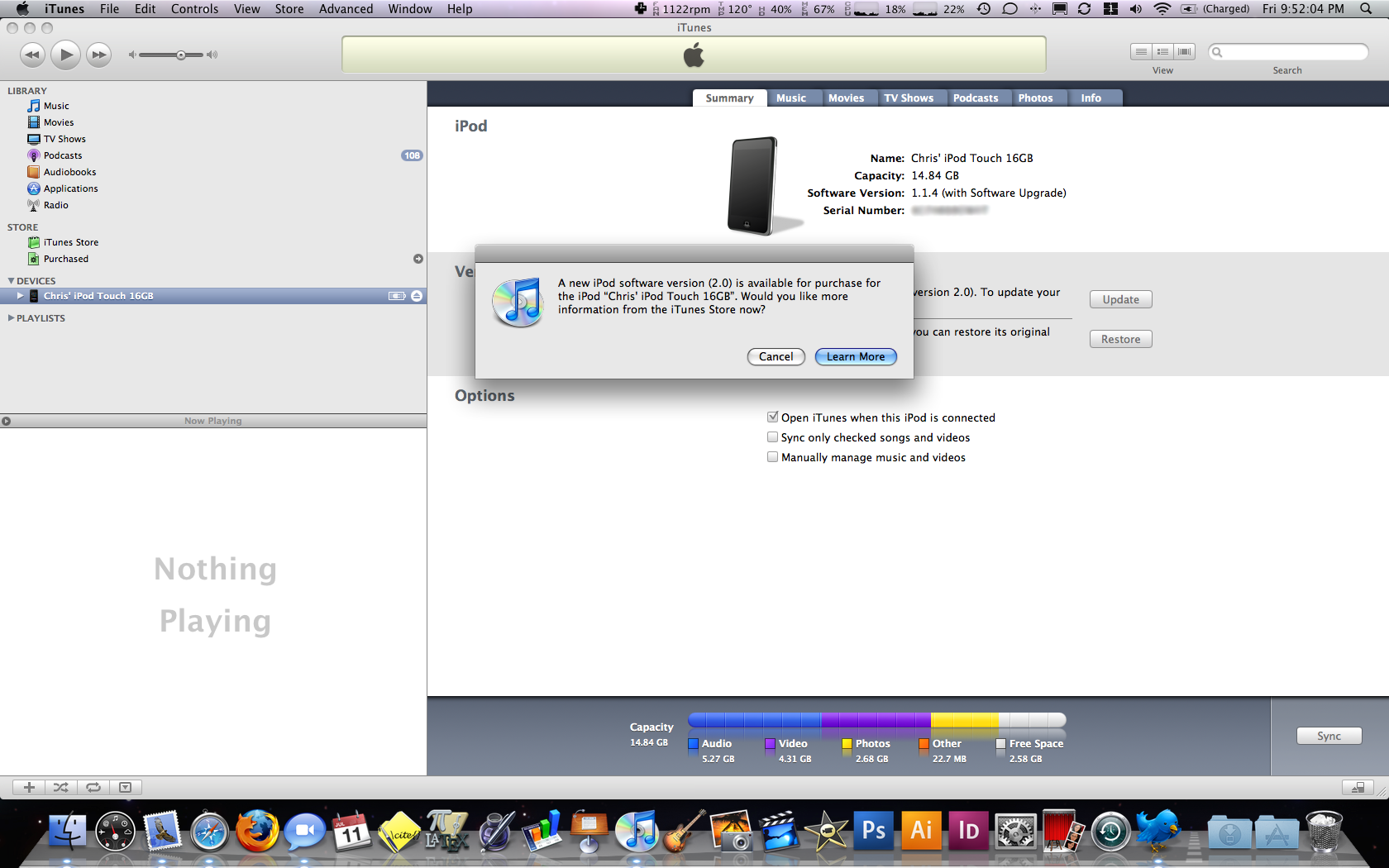Eject Chris' iPod Touch 16GB
The image size is (1389, 868).
pos(417,296)
